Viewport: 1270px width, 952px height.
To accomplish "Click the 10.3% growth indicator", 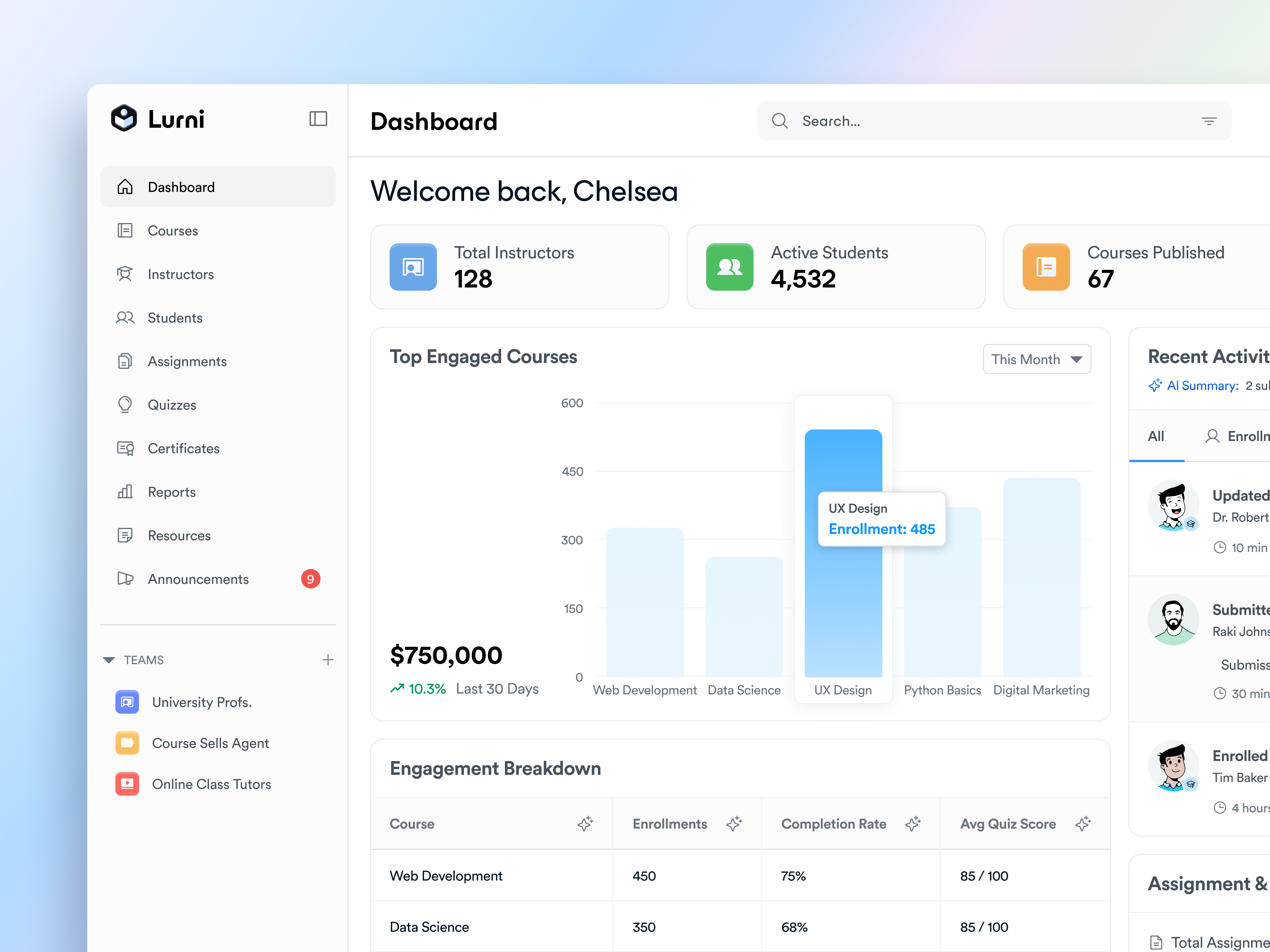I will click(x=418, y=689).
